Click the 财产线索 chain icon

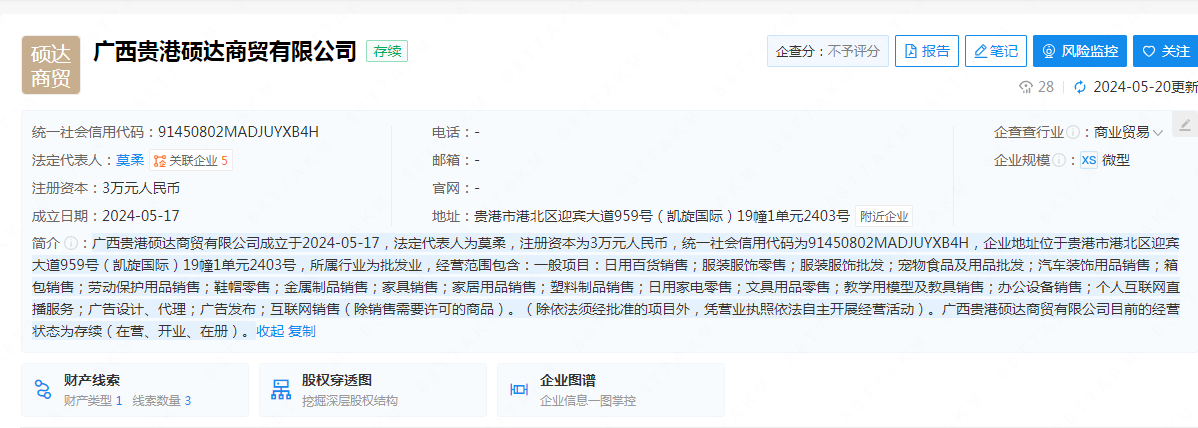point(44,390)
